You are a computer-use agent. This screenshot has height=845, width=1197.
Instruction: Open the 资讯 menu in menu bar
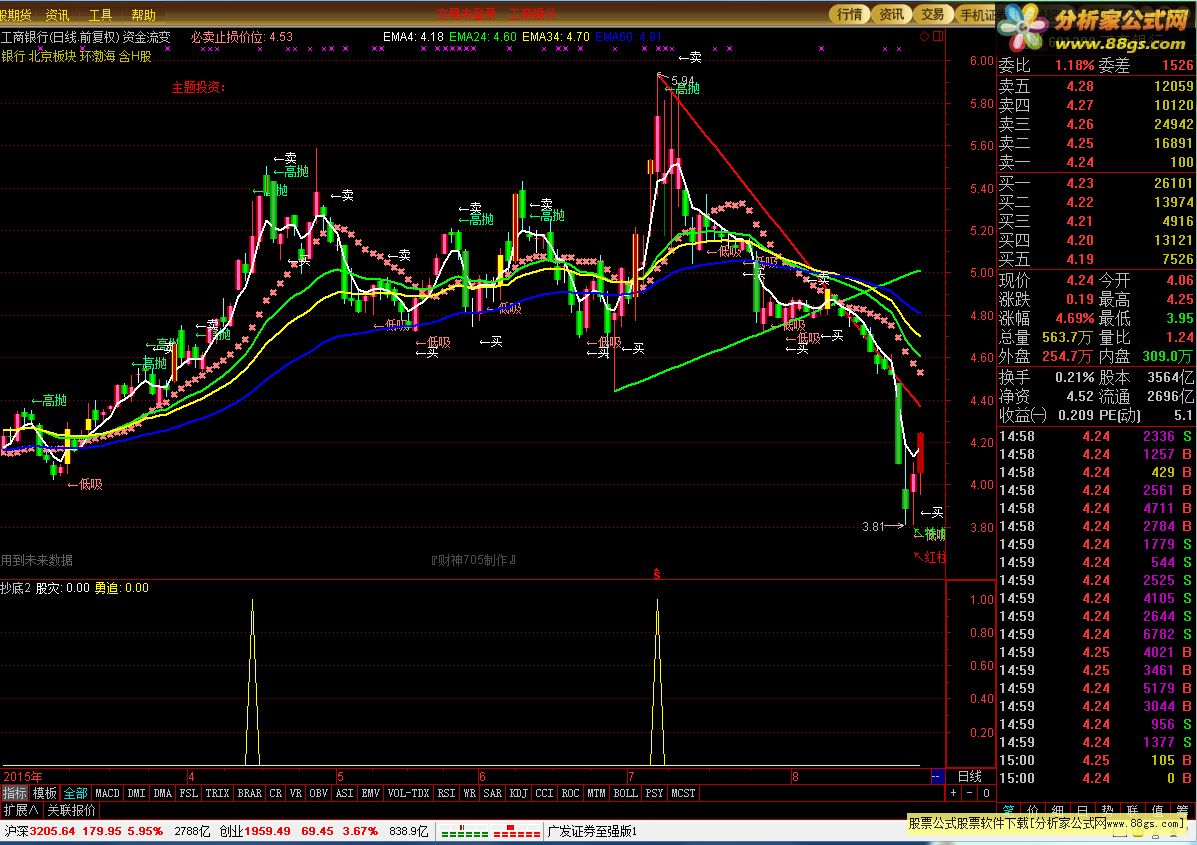57,15
